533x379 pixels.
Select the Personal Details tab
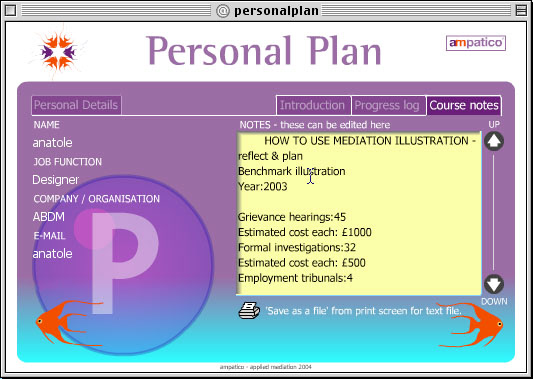[76, 105]
